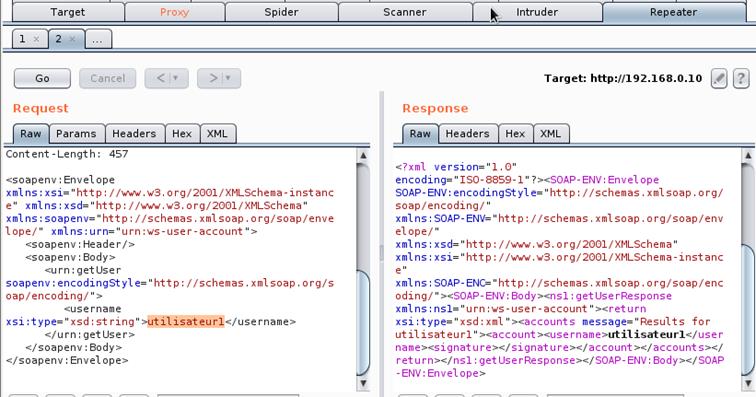The image size is (756, 397).
Task: Switch to the Intruder tab
Action: coord(537,12)
